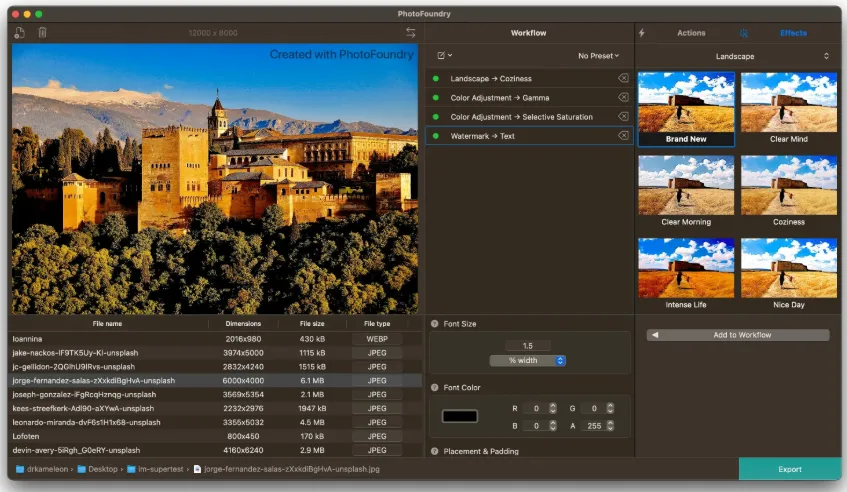Select the Ioannina file row

[214, 339]
